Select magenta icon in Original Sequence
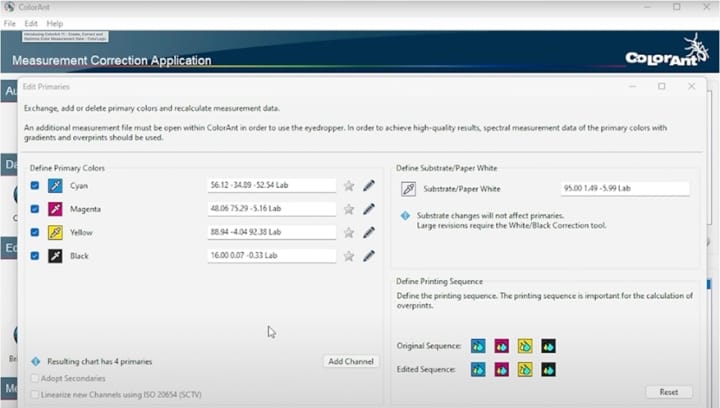720x408 pixels. point(501,346)
